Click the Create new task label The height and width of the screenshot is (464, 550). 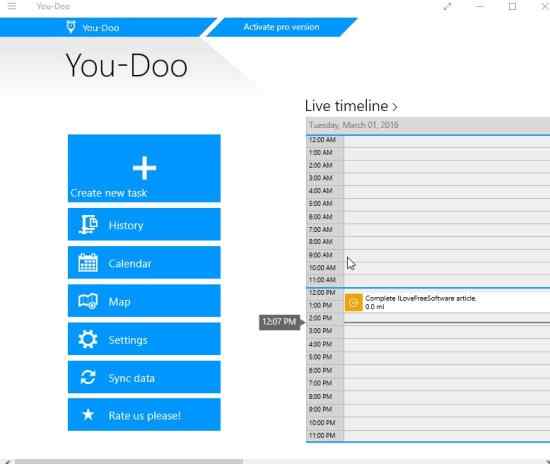[109, 193]
